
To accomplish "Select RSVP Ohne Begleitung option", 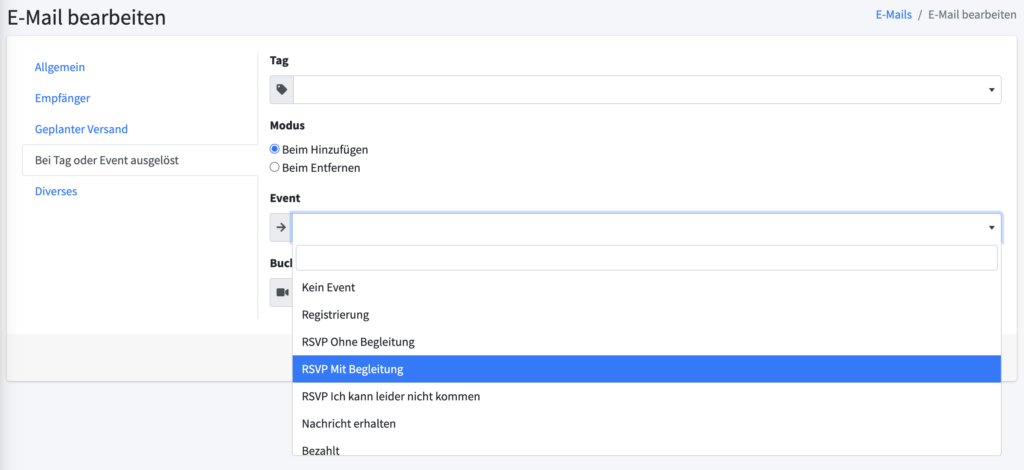I will (x=358, y=342).
